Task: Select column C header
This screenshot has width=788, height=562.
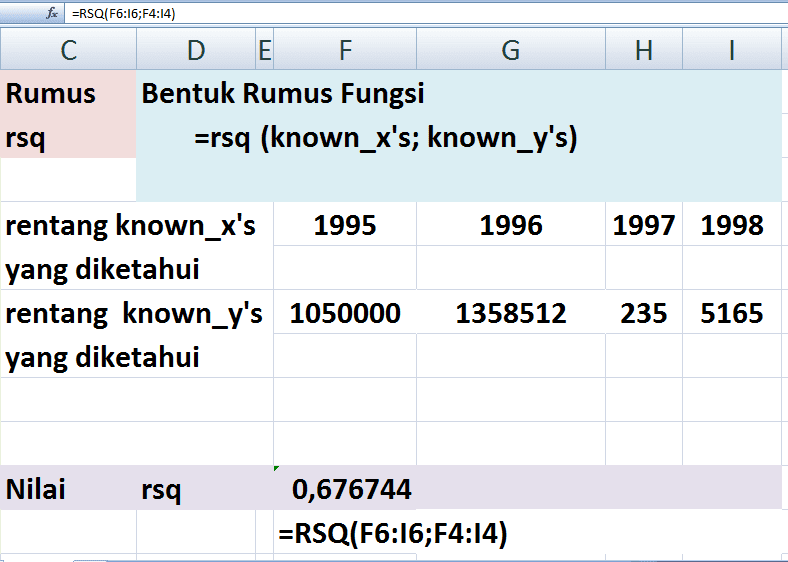Action: [68, 50]
